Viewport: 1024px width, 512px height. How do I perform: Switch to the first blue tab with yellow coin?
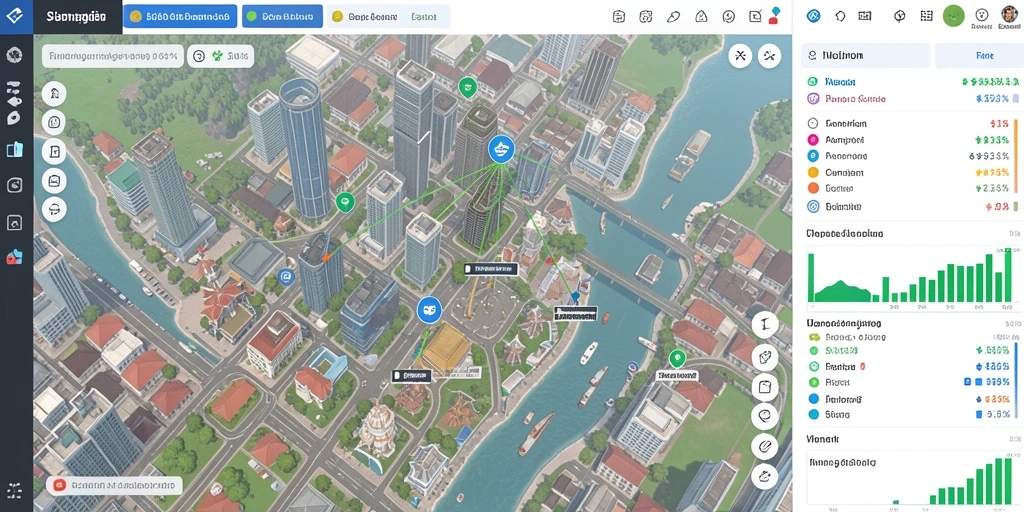(x=180, y=16)
